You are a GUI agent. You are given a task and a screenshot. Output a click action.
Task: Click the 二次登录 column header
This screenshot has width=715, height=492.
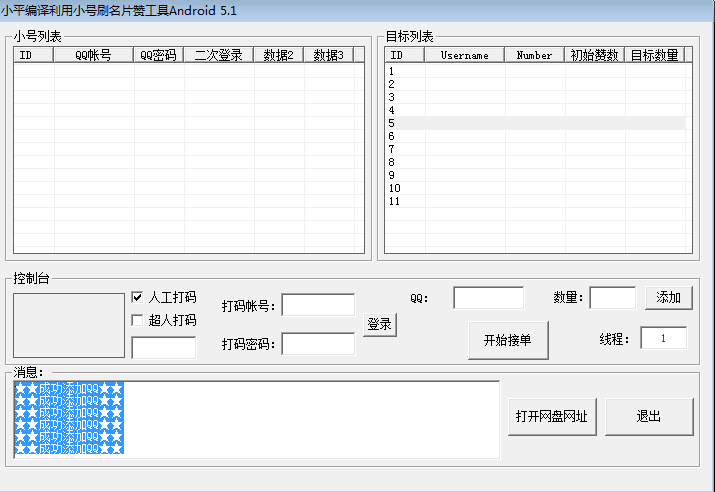click(218, 55)
